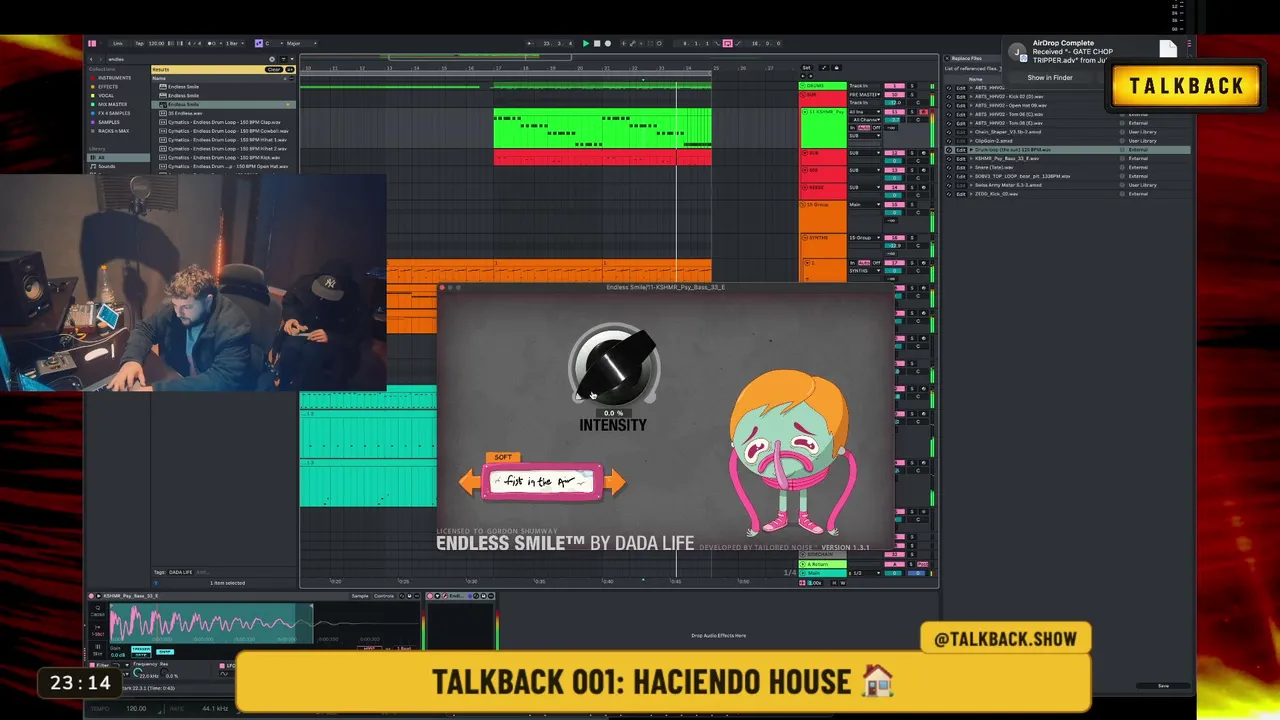Screen dimensions: 1280x720
Task: Switch to the sampler Sample tab
Action: click(360, 596)
